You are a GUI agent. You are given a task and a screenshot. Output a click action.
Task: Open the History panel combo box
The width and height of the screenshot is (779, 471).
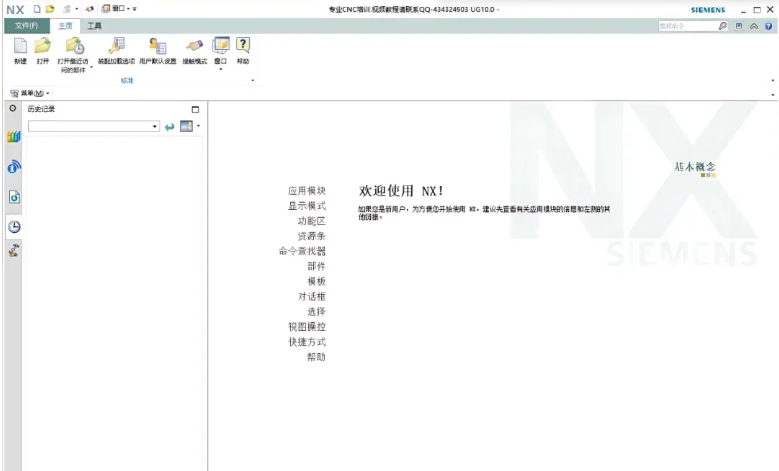click(x=94, y=126)
